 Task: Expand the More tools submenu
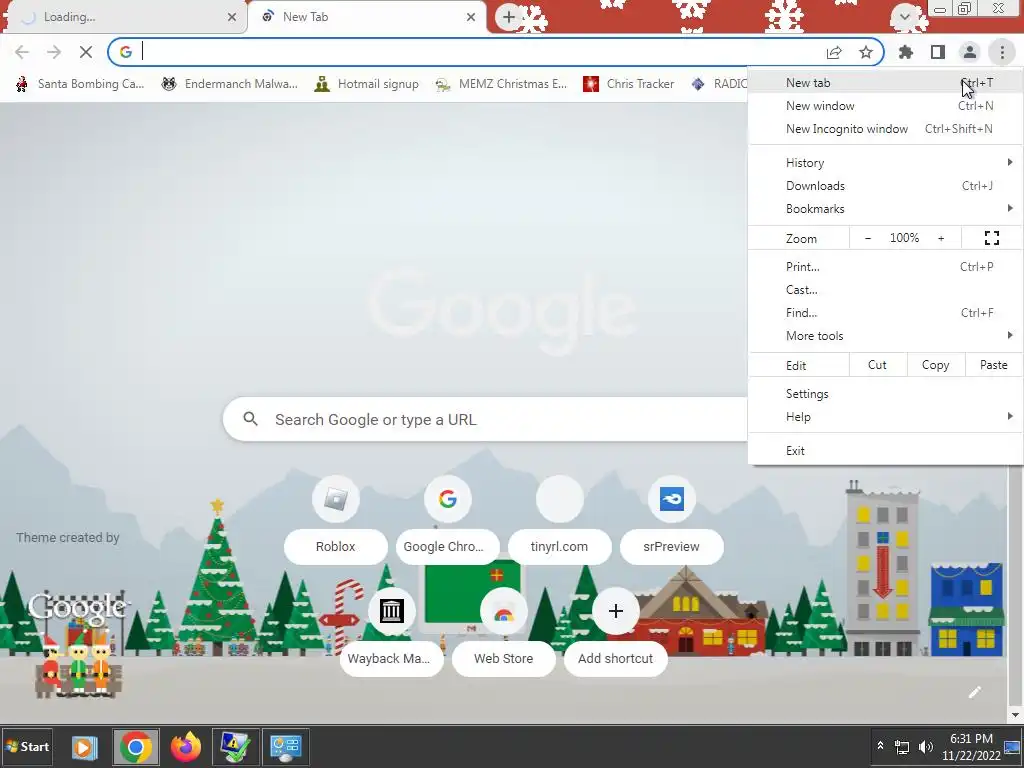pyautogui.click(x=886, y=336)
